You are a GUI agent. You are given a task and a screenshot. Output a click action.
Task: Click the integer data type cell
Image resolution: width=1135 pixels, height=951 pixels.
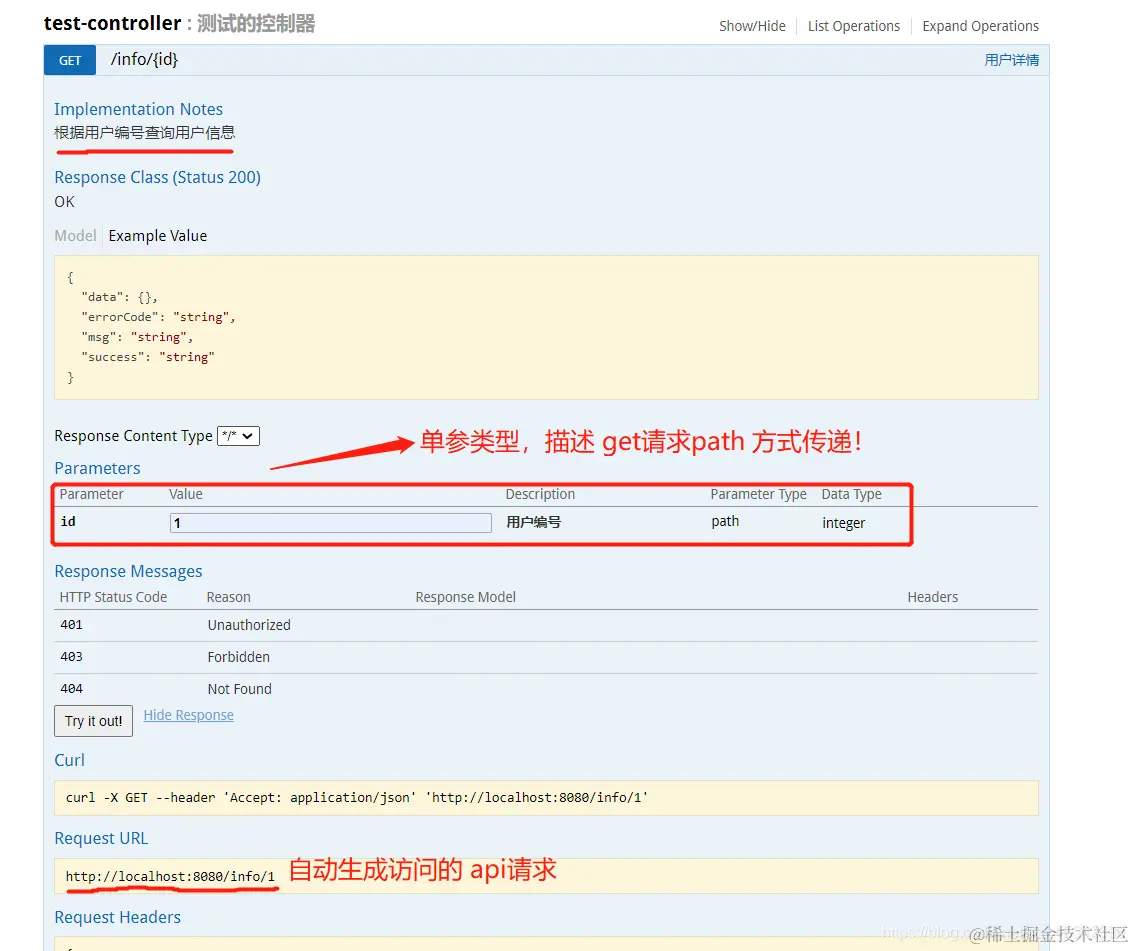pos(843,523)
